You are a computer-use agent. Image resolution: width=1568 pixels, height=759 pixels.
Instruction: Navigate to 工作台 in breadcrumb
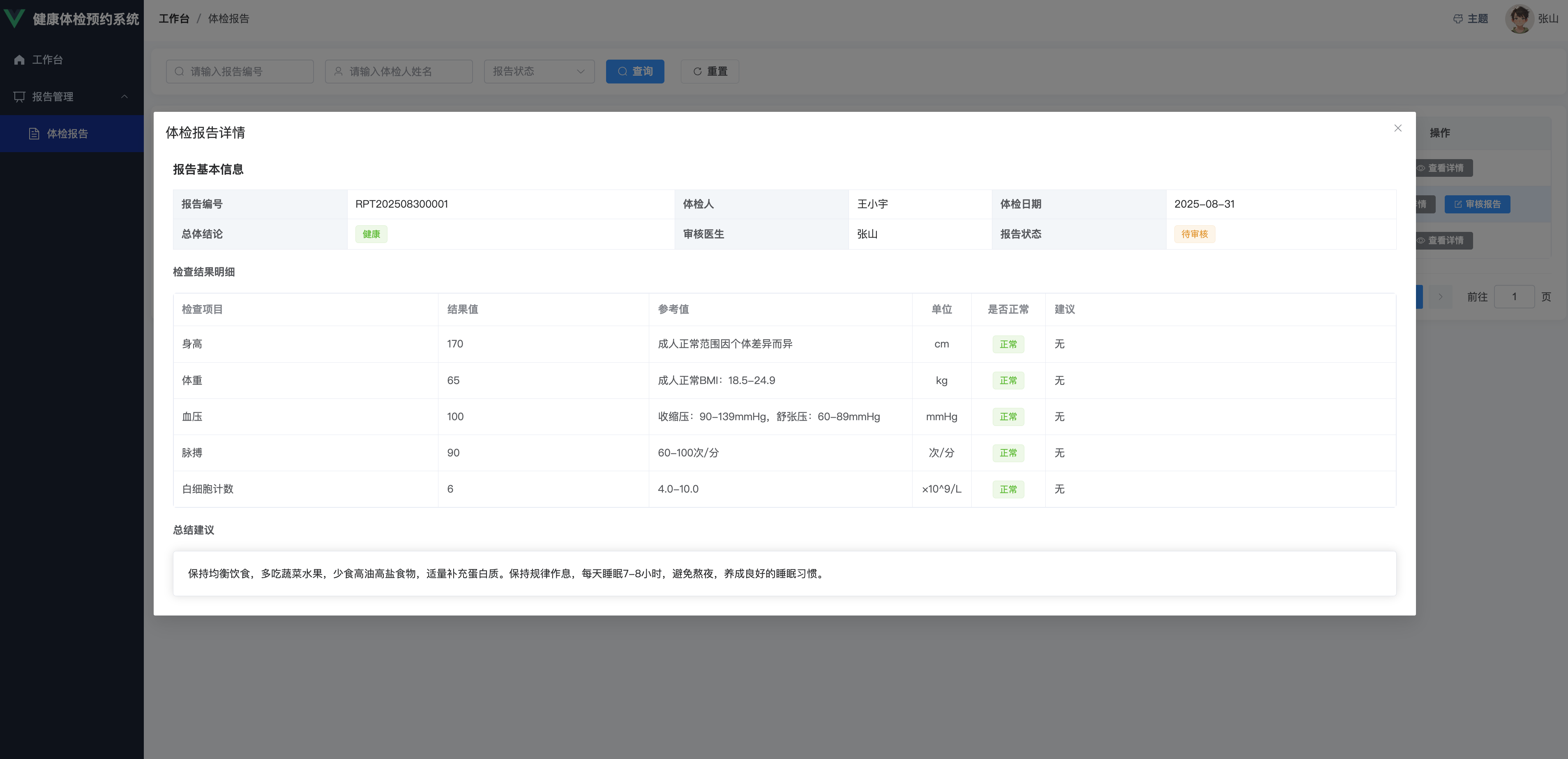pyautogui.click(x=174, y=19)
